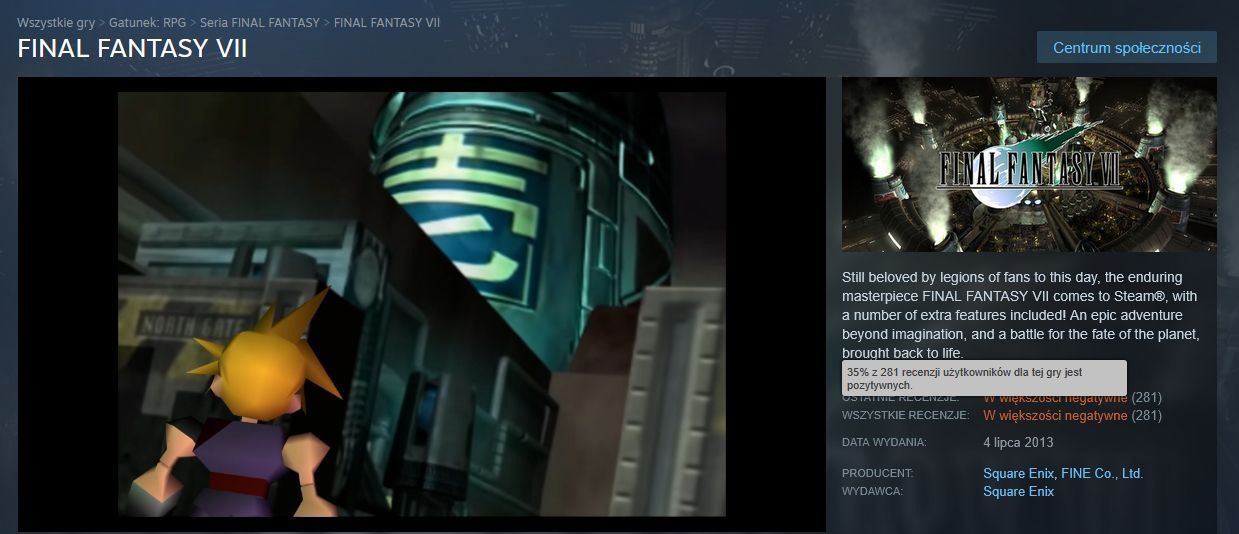Open the Square Enix developer link beside PRODUCENT
This screenshot has height=534, width=1239.
[x=1018, y=473]
